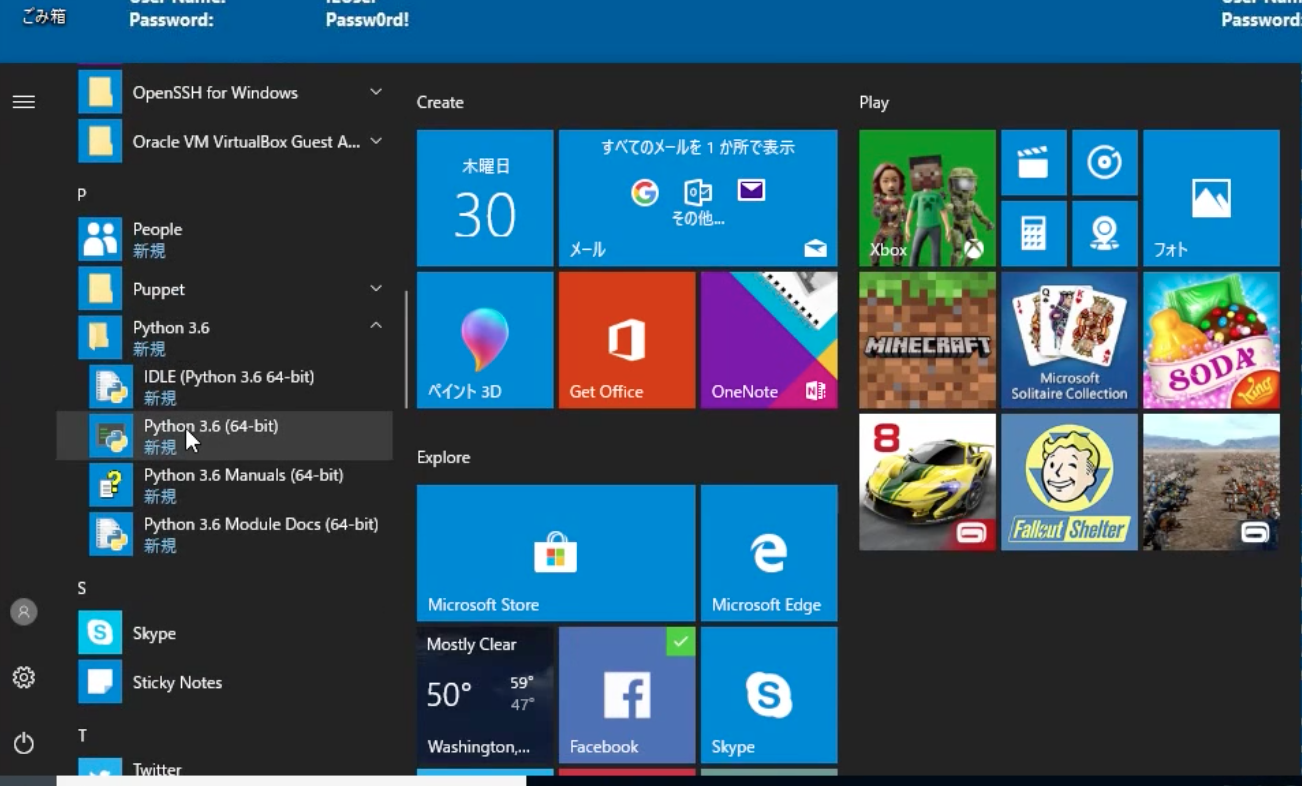Open the Movies & TV small tile
1302x786 pixels.
[1033, 163]
